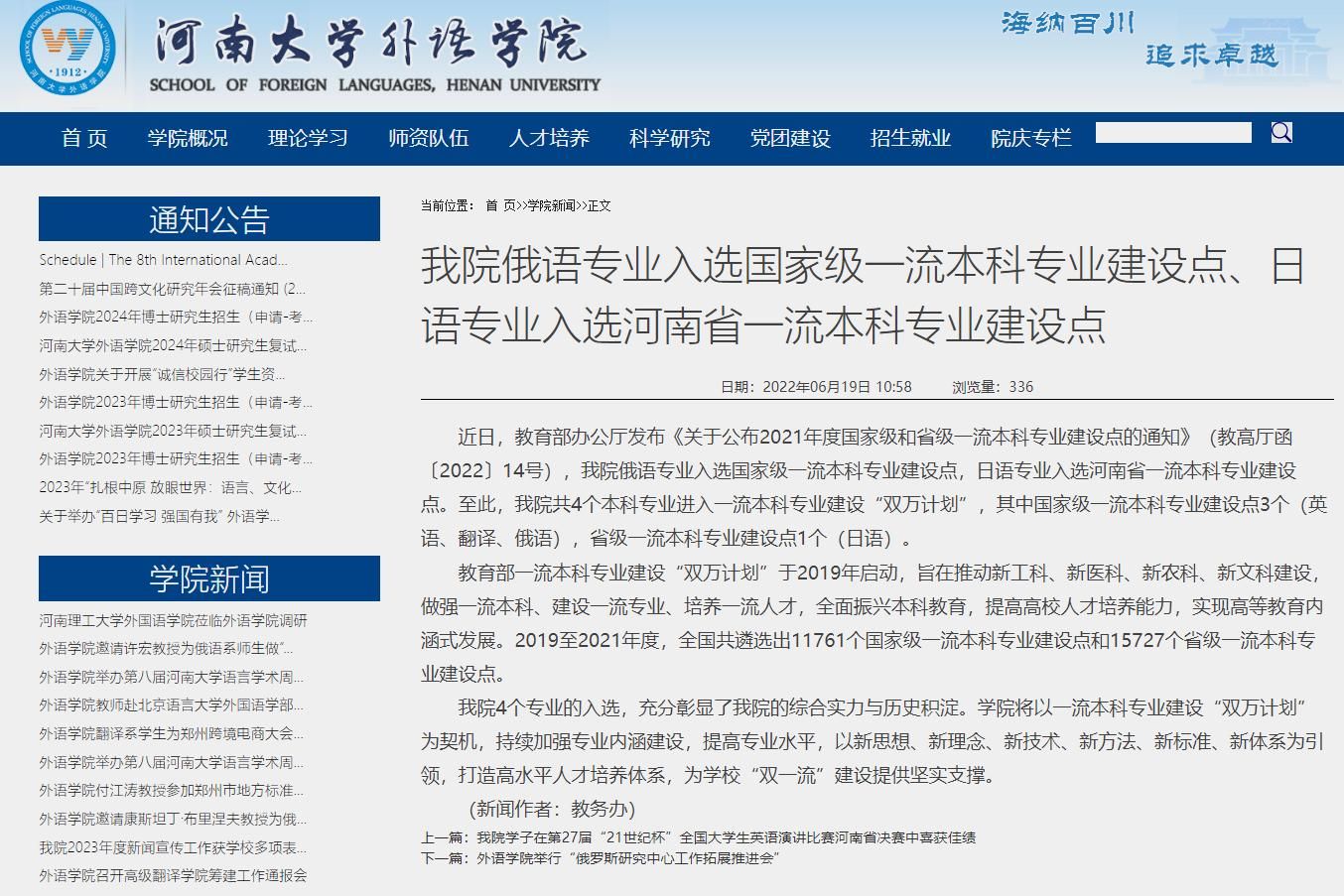Open the 招生就业 menu item

pos(910,138)
